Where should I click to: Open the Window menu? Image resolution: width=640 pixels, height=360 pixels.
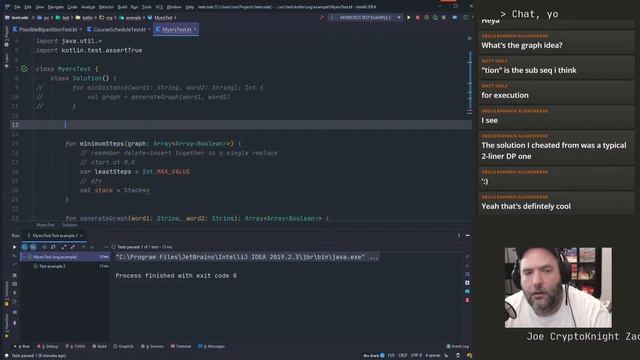click(x=174, y=7)
